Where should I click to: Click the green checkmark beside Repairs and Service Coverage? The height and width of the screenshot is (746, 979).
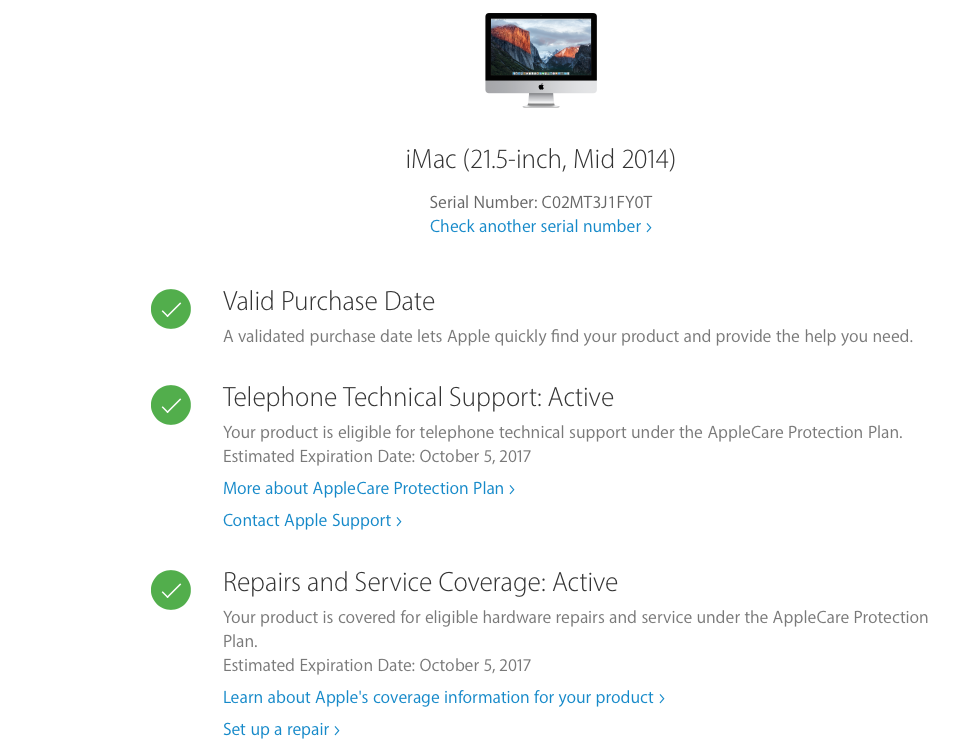click(x=170, y=590)
